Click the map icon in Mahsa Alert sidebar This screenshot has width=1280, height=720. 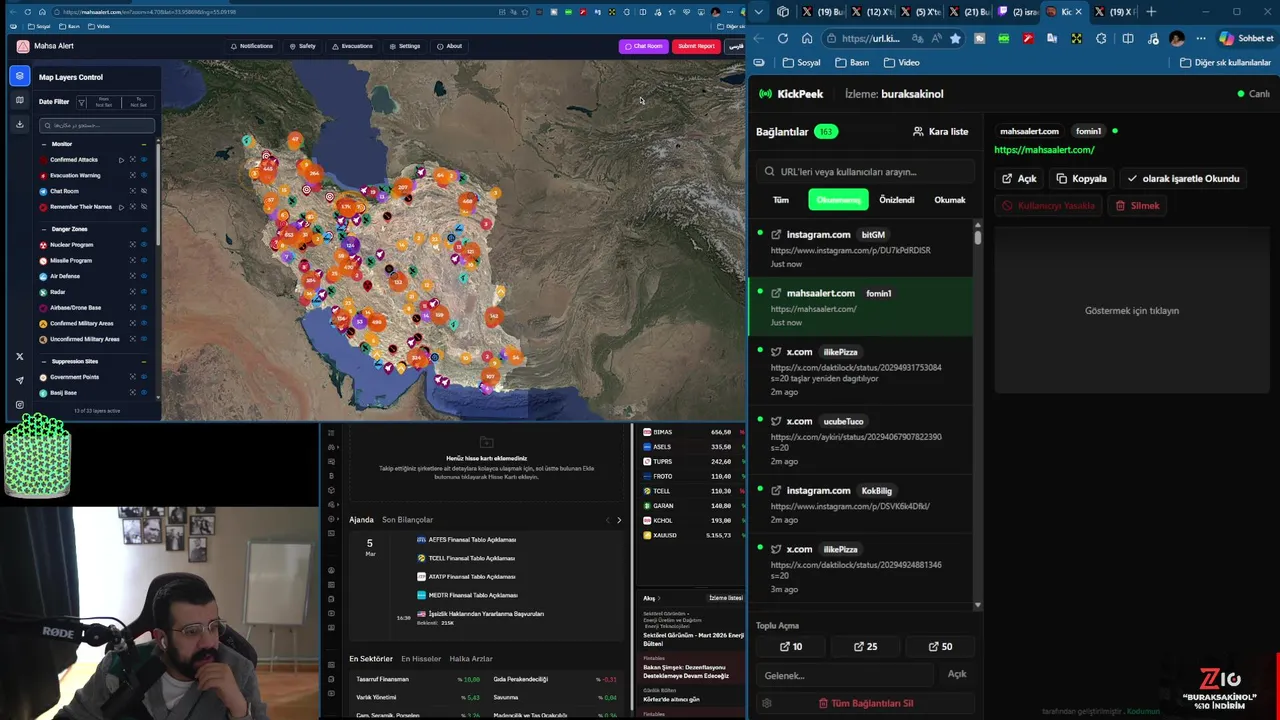click(x=19, y=100)
